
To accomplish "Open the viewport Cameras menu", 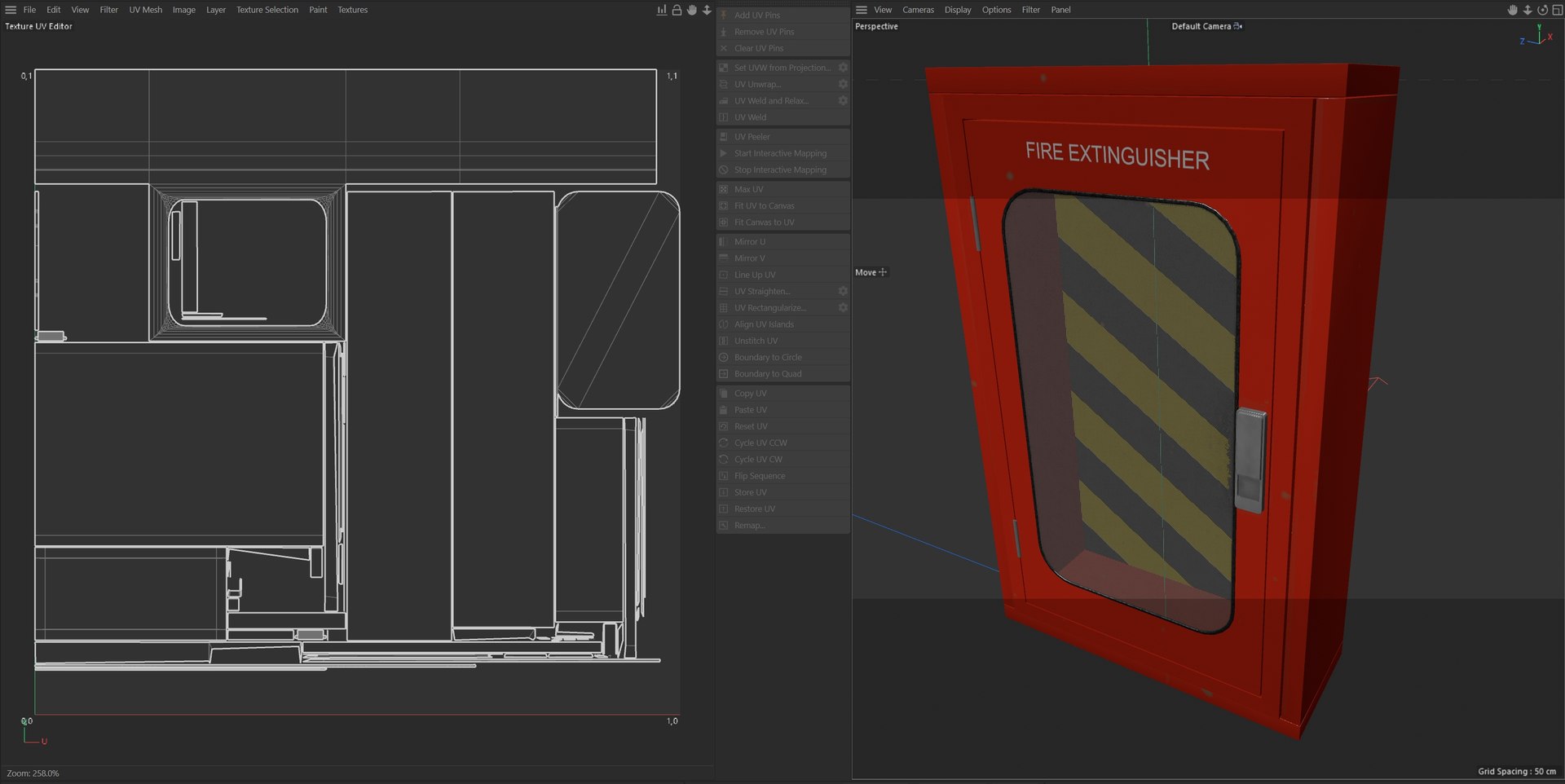I will coord(918,10).
